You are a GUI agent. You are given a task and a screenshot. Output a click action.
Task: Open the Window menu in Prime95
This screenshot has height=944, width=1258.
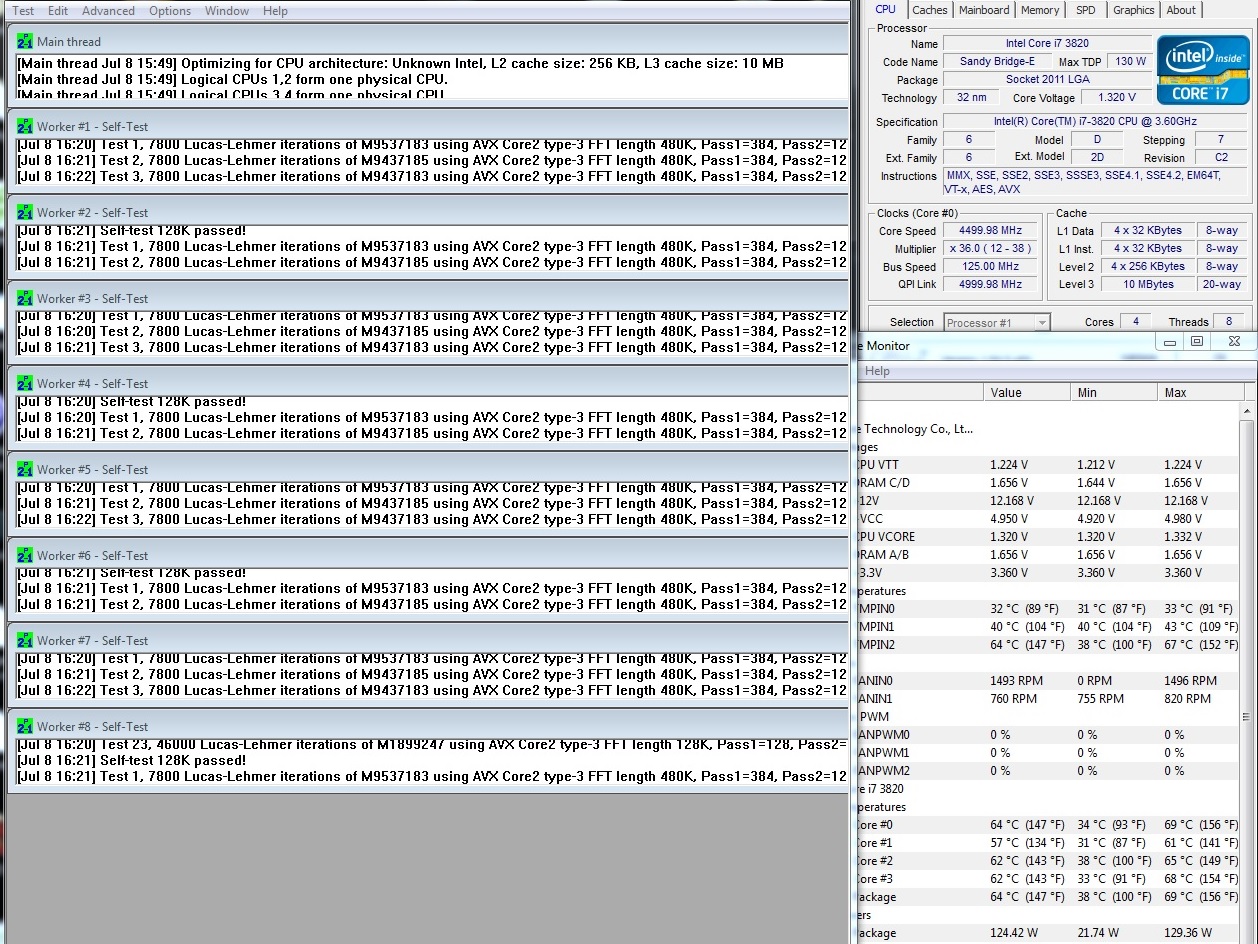[x=227, y=11]
